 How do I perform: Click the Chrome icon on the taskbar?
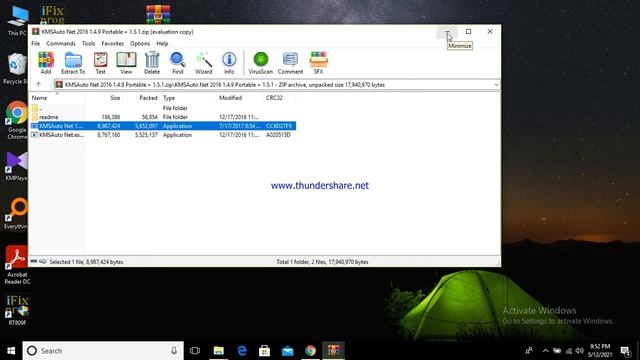coord(311,351)
